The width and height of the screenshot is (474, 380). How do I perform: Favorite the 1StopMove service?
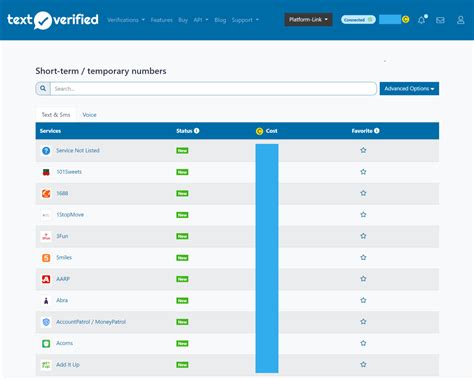pyautogui.click(x=363, y=215)
